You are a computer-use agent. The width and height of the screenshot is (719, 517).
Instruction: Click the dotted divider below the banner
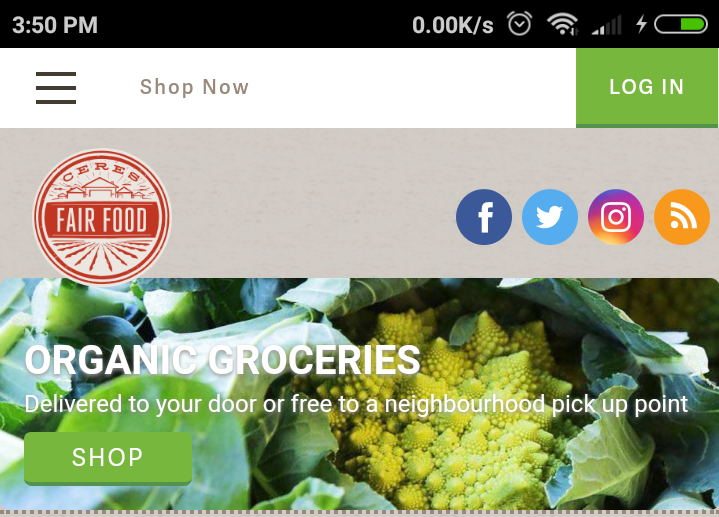[x=360, y=512]
